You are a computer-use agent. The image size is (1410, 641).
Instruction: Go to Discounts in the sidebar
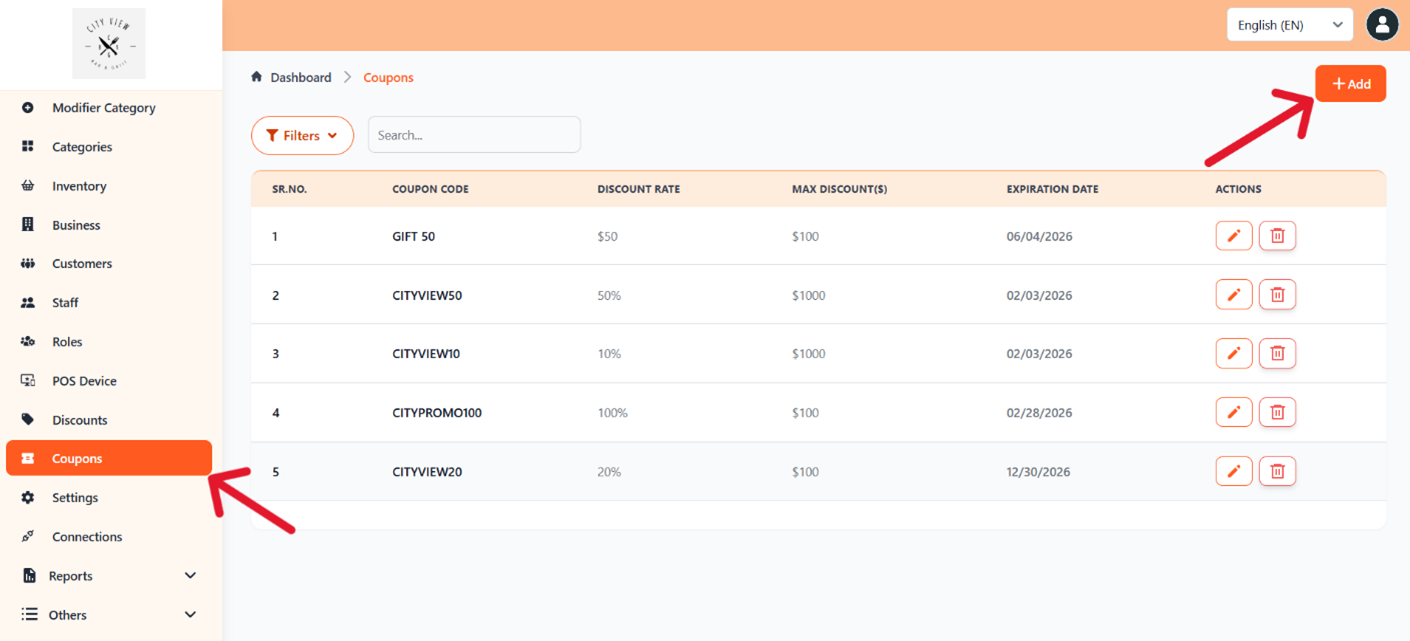coord(79,420)
